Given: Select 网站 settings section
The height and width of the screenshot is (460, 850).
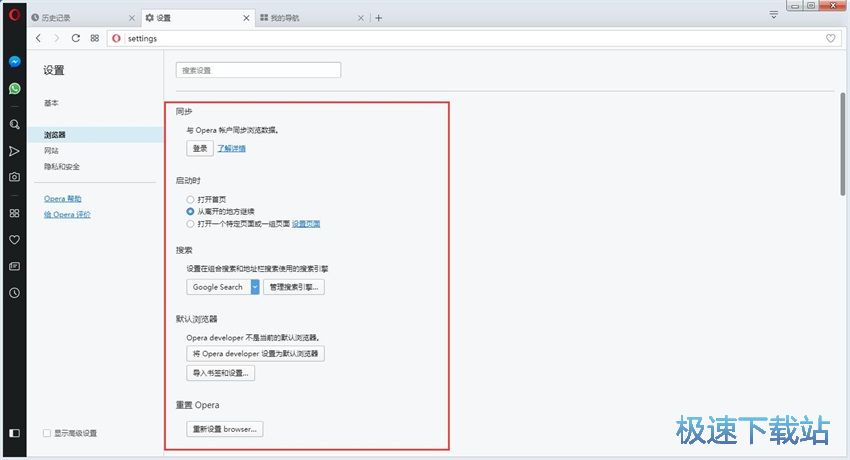Looking at the screenshot, I should click(x=51, y=151).
